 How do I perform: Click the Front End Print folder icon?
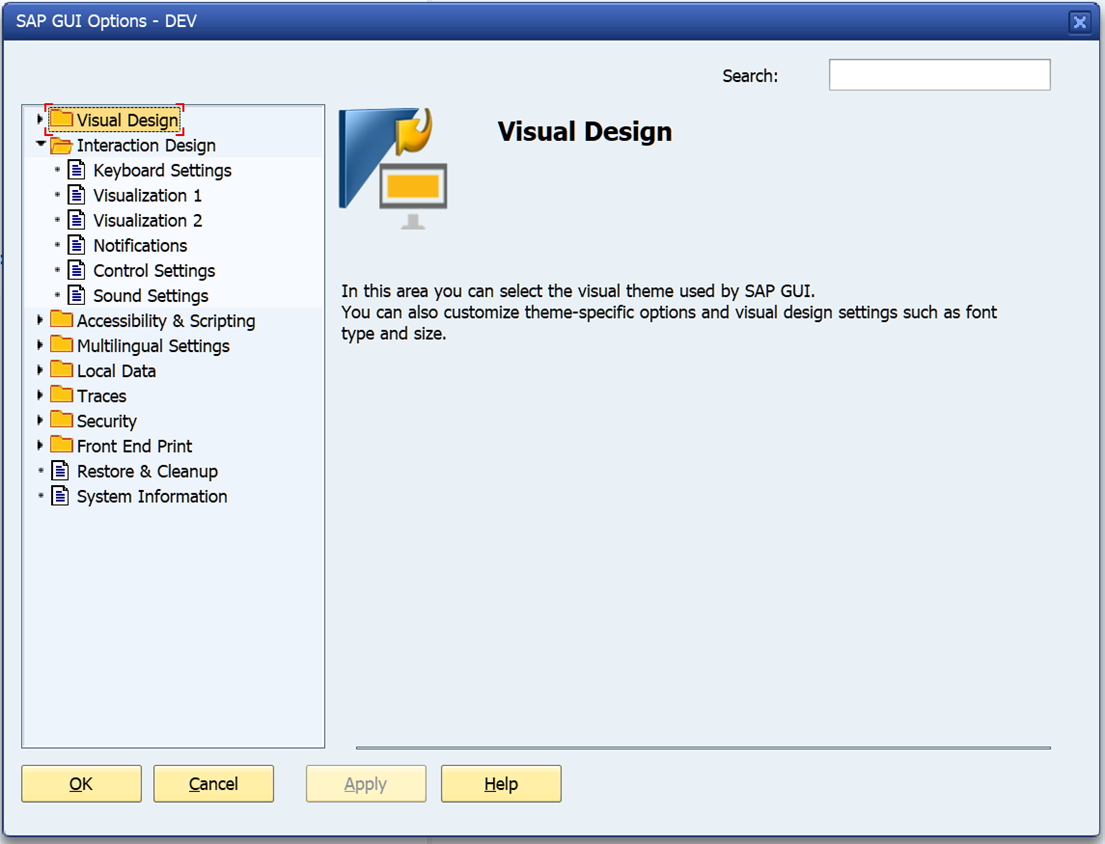click(61, 445)
